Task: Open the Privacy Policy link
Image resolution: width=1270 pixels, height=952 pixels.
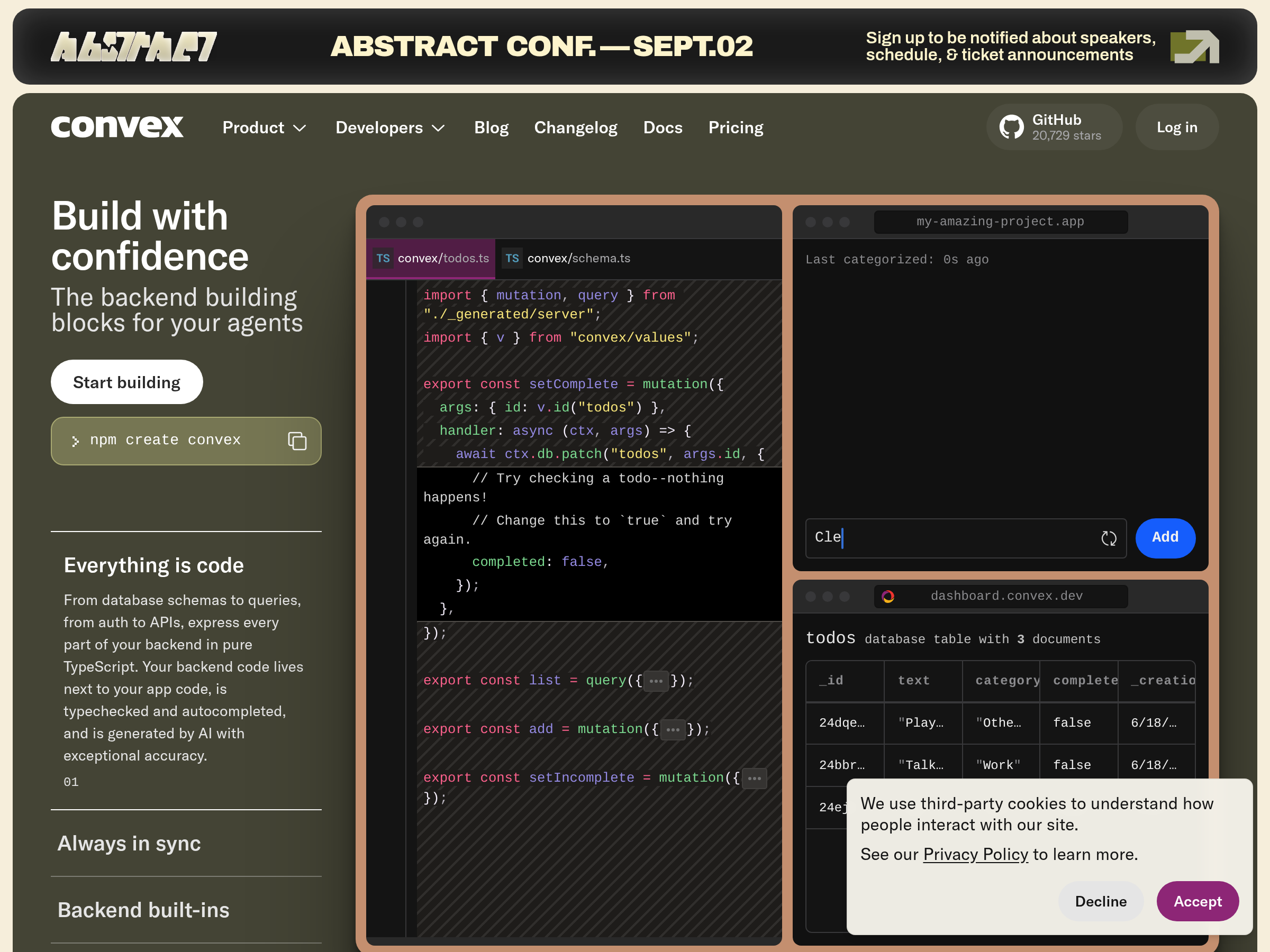Action: pyautogui.click(x=975, y=854)
